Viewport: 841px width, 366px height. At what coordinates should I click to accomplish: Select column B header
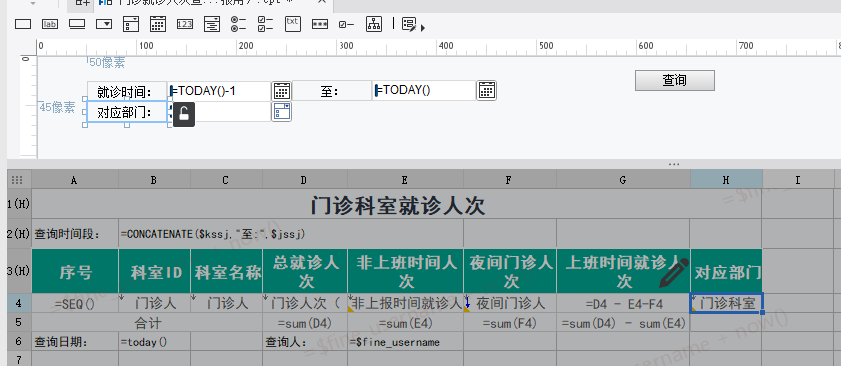click(154, 180)
